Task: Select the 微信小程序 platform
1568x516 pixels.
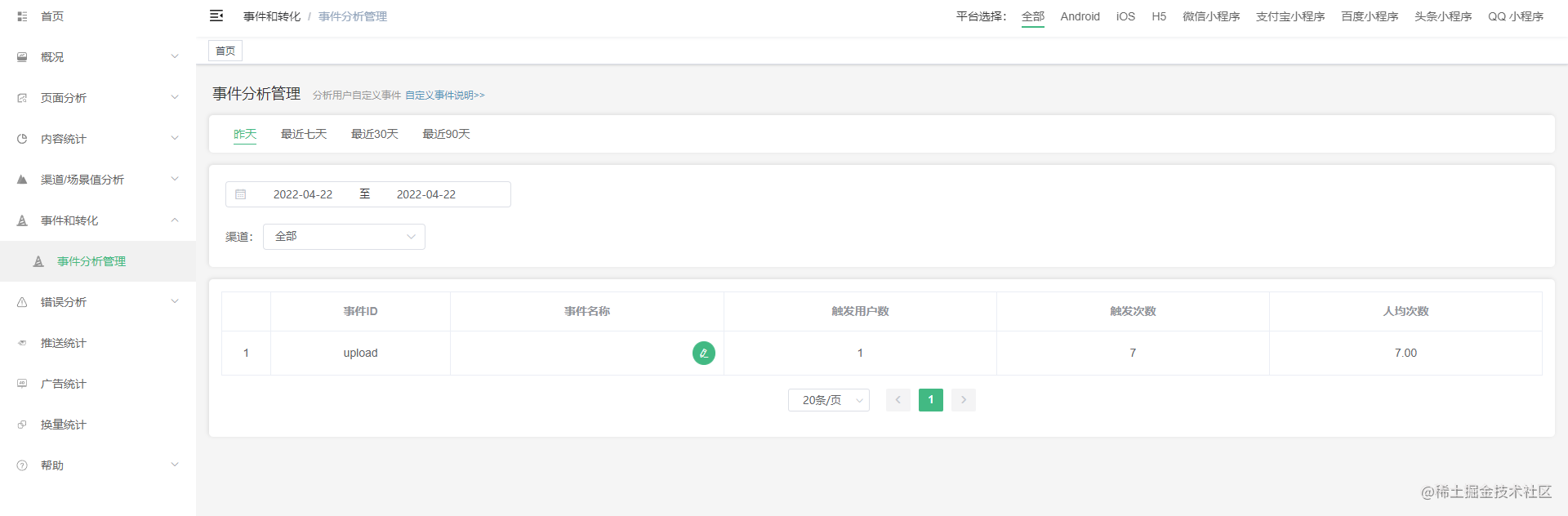Action: click(x=1211, y=16)
